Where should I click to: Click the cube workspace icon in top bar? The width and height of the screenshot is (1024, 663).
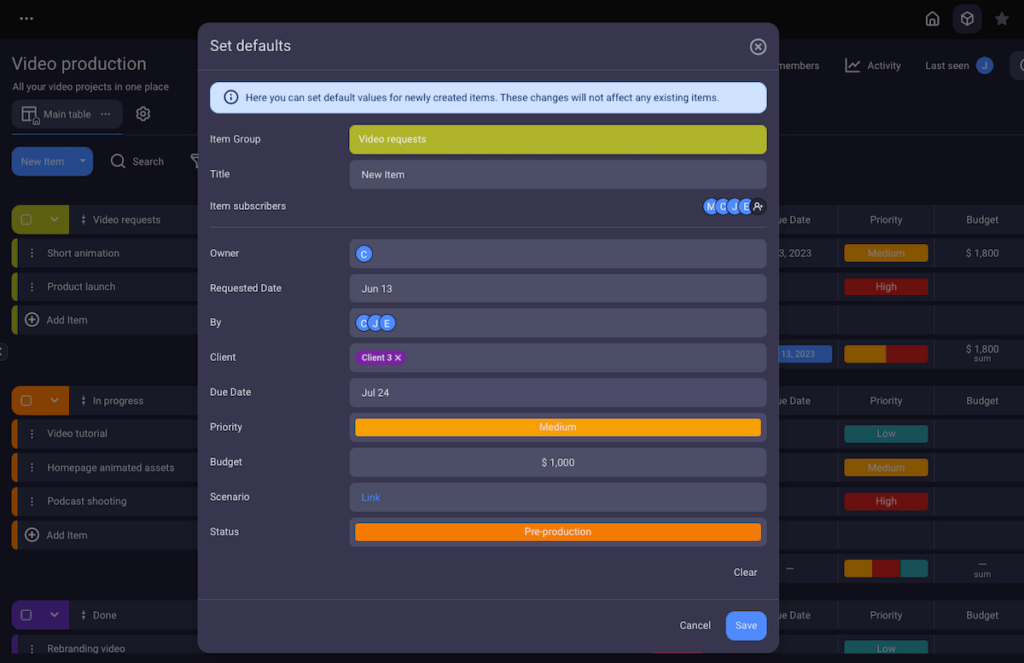(x=966, y=18)
